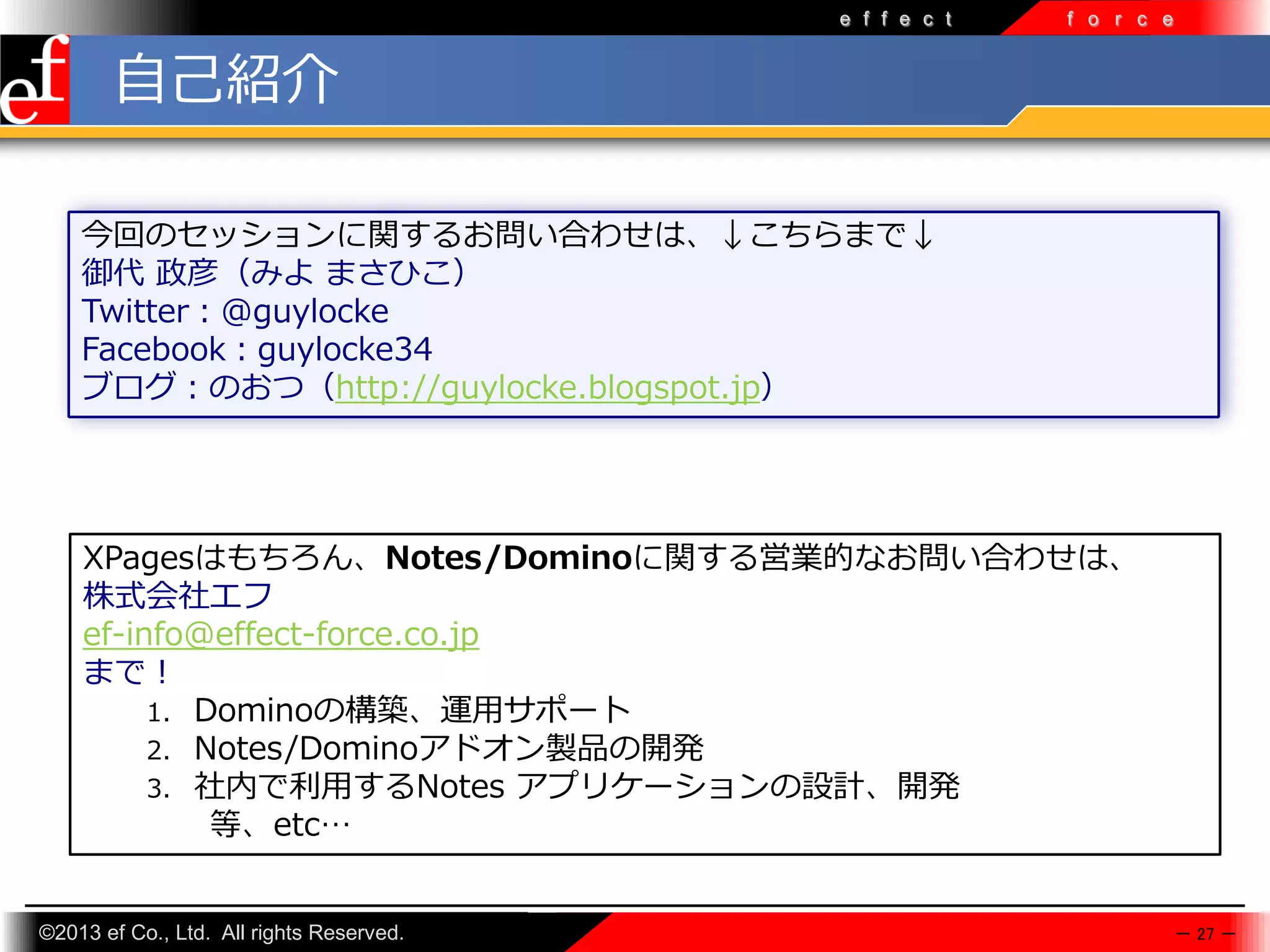
Task: Click list item Notes/Dominoアドオン製品の開発
Action: click(449, 749)
